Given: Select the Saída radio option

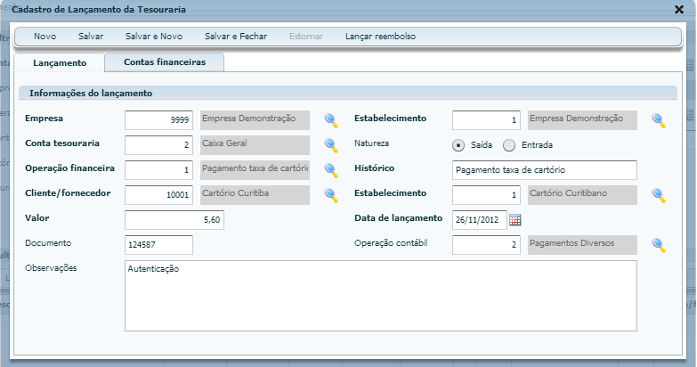Looking at the screenshot, I should (x=458, y=145).
